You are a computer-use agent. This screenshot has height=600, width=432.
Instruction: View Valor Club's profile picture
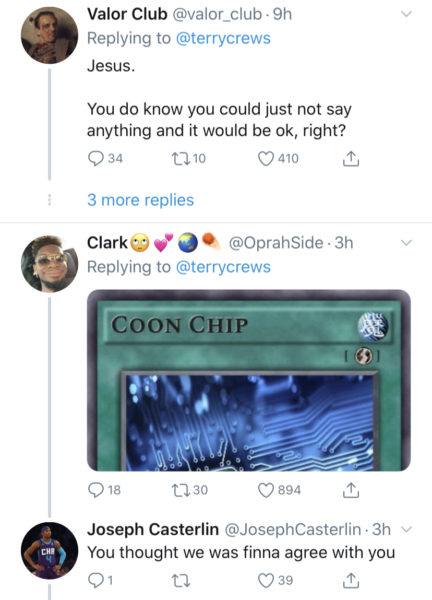tap(49, 35)
